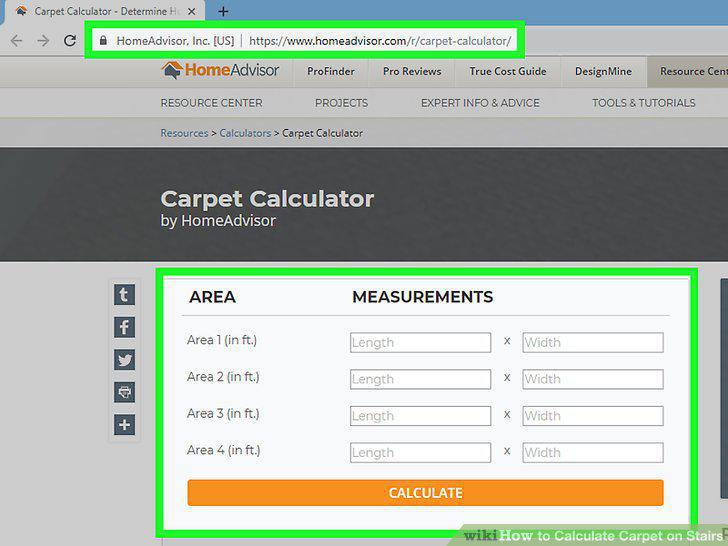This screenshot has width=728, height=546.
Task: Click the browser forward arrow
Action: pyautogui.click(x=43, y=41)
